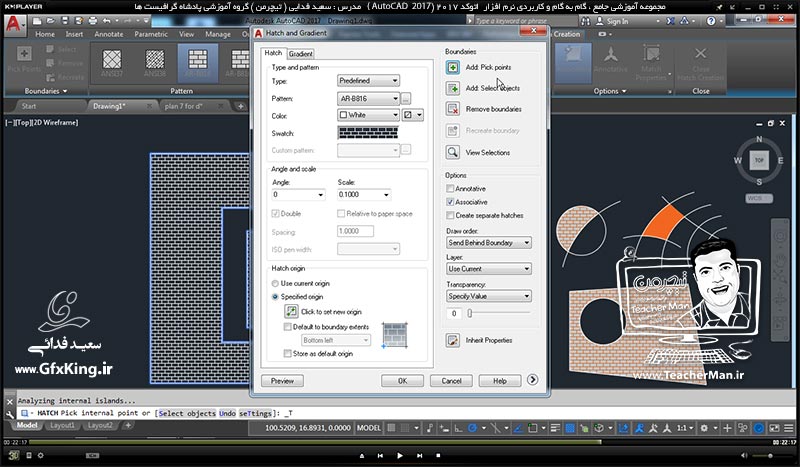
Task: Click the TOP face of the ViewCube
Action: click(x=759, y=160)
